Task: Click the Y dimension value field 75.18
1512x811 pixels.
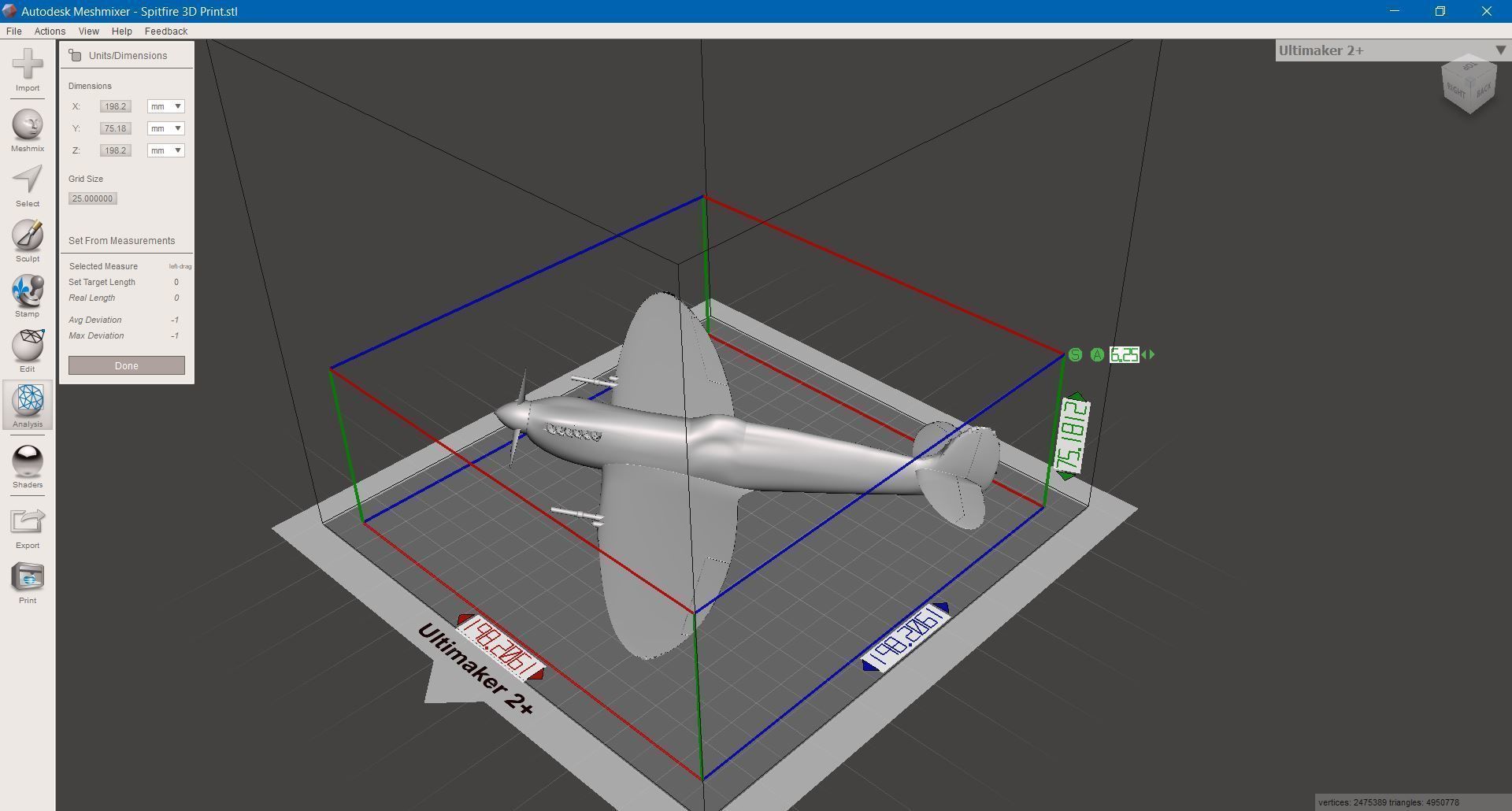Action: (x=115, y=128)
